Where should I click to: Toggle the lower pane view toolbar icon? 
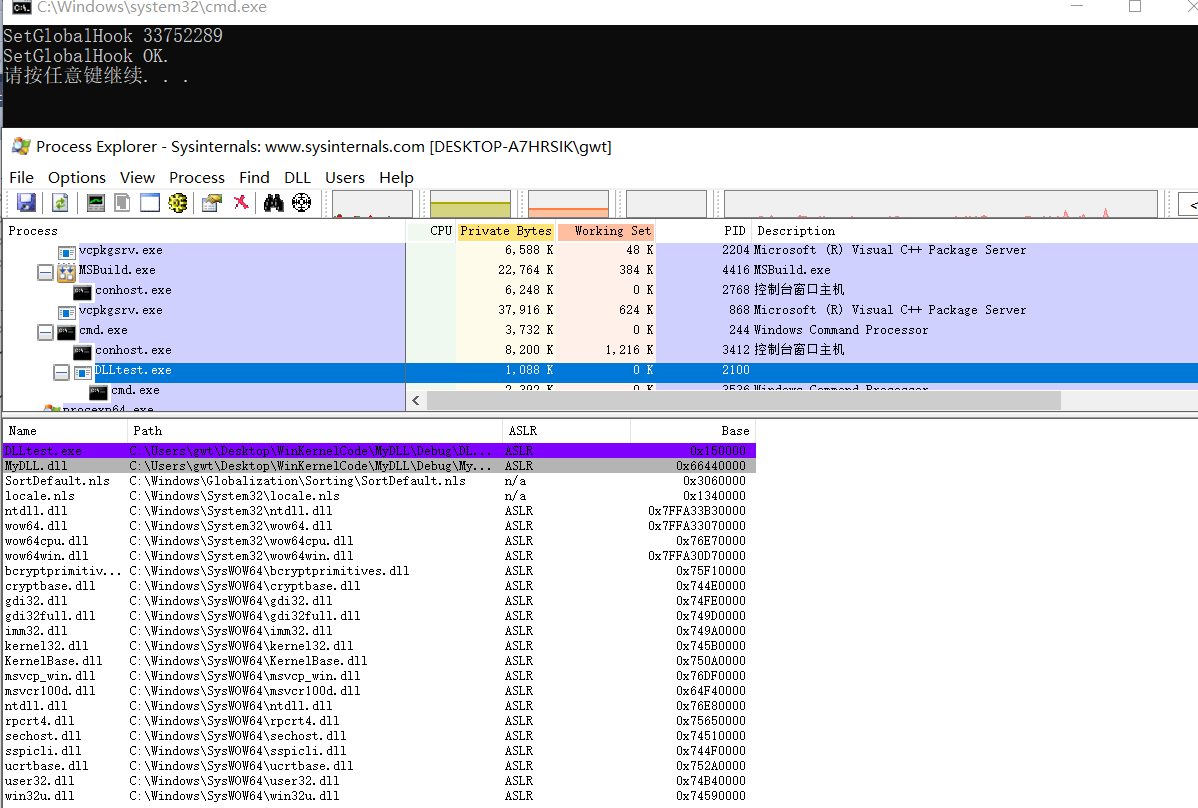coord(150,203)
